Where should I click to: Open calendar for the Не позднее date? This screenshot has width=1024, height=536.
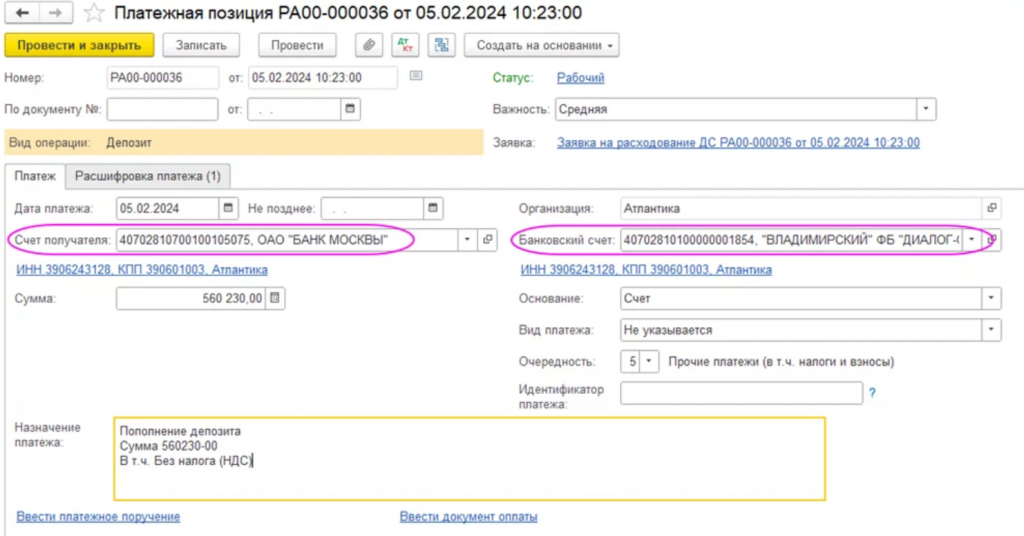coord(433,209)
